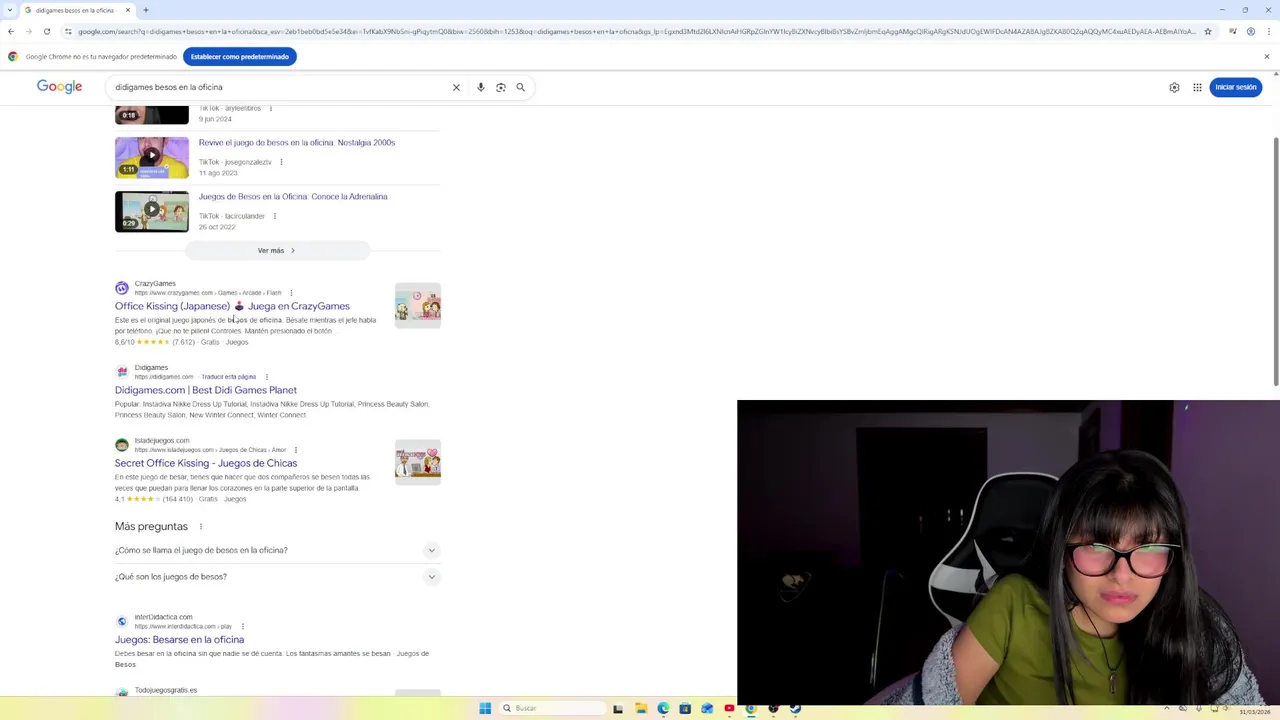Play the Revive el juego de besos video thumbnail
Screen dimensions: 1280x720
pyautogui.click(x=152, y=158)
